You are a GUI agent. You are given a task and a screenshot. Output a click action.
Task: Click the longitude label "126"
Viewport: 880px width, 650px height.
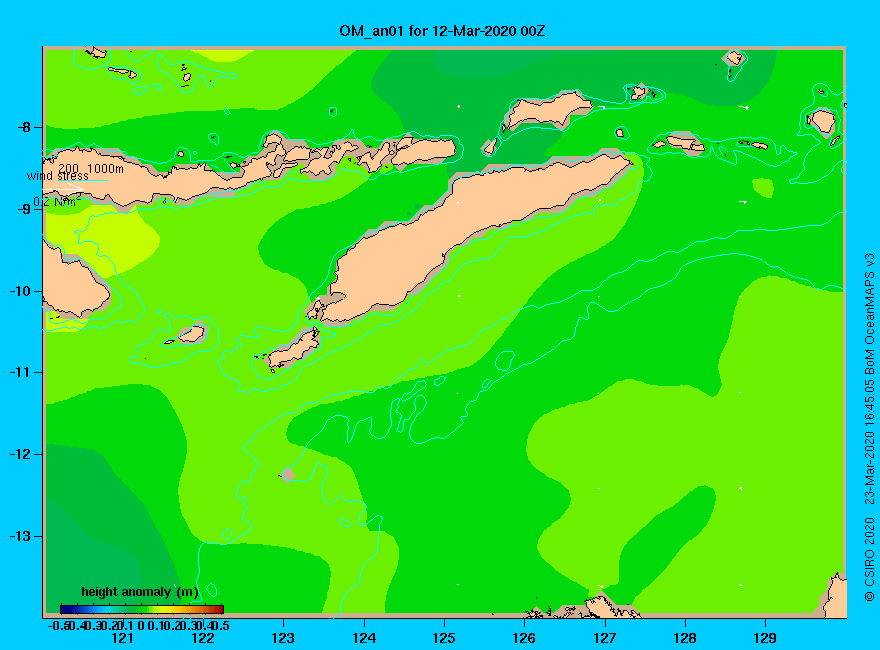(524, 638)
